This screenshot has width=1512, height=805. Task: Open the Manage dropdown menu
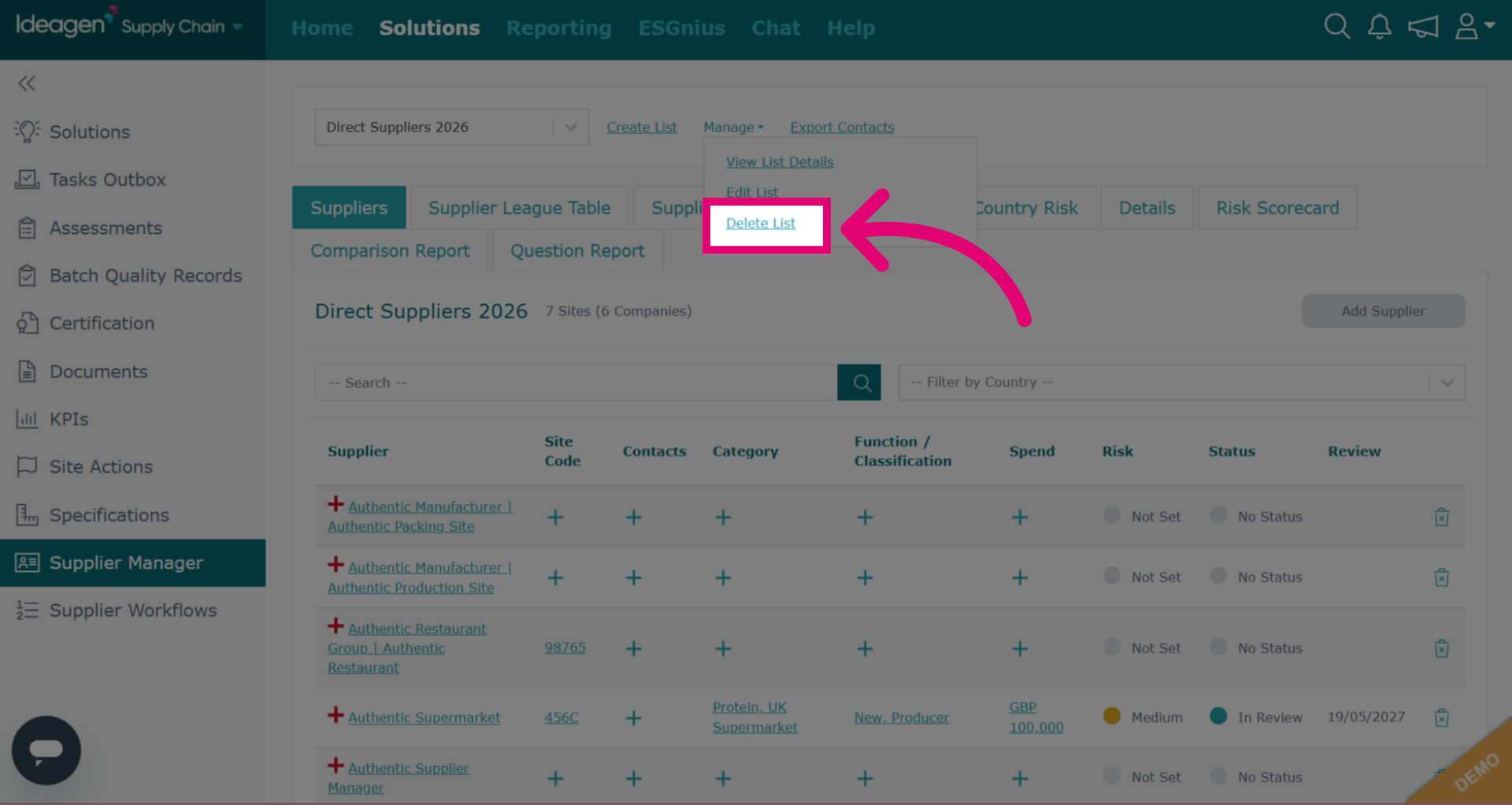tap(733, 127)
